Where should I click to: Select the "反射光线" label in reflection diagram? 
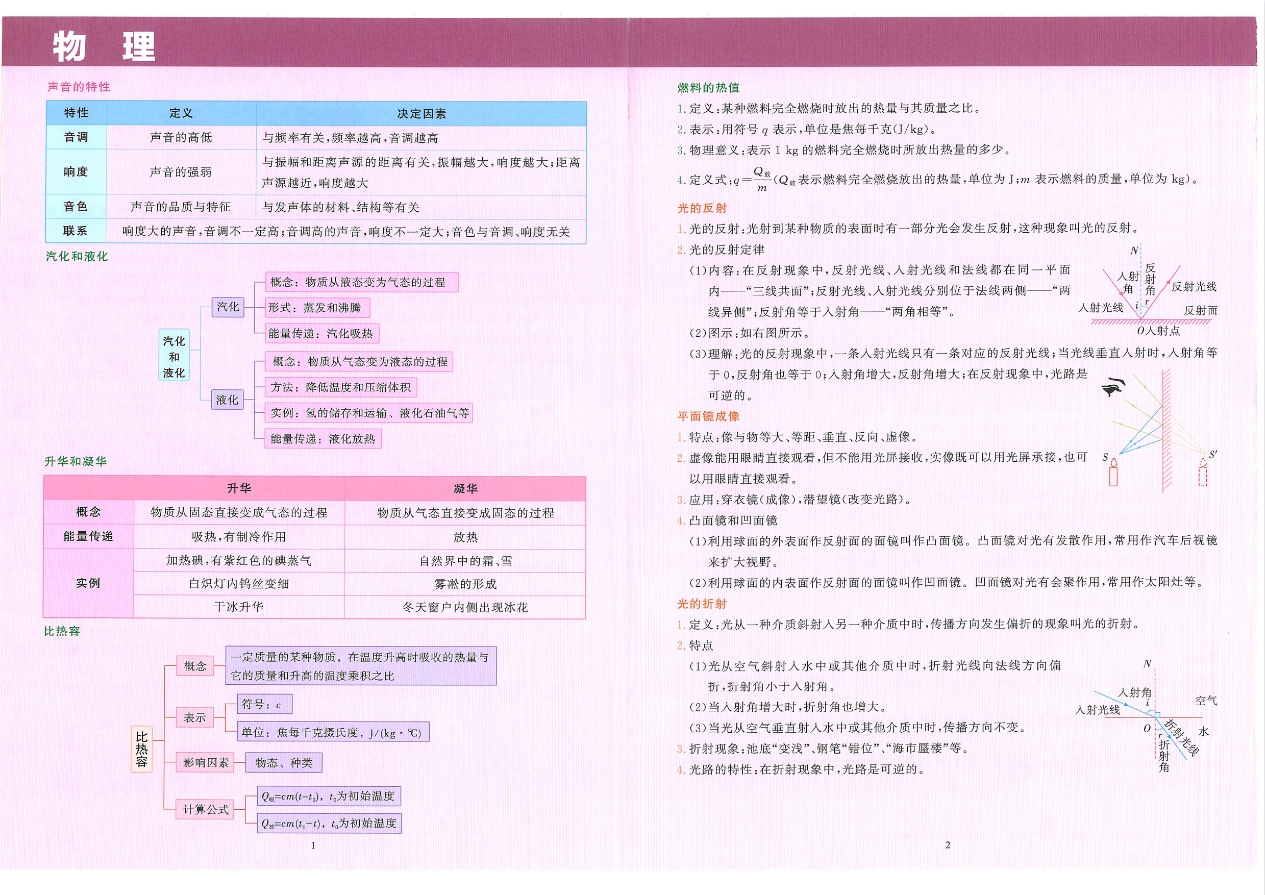click(x=1193, y=287)
